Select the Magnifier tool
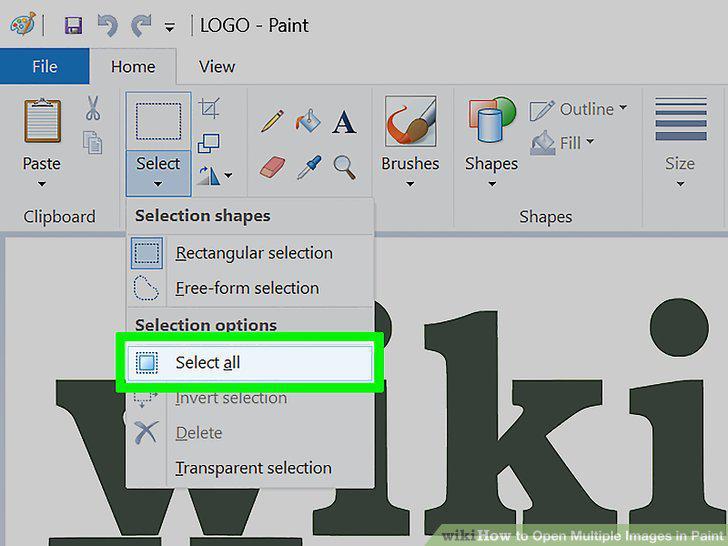Screen dimensions: 728x546 344,167
